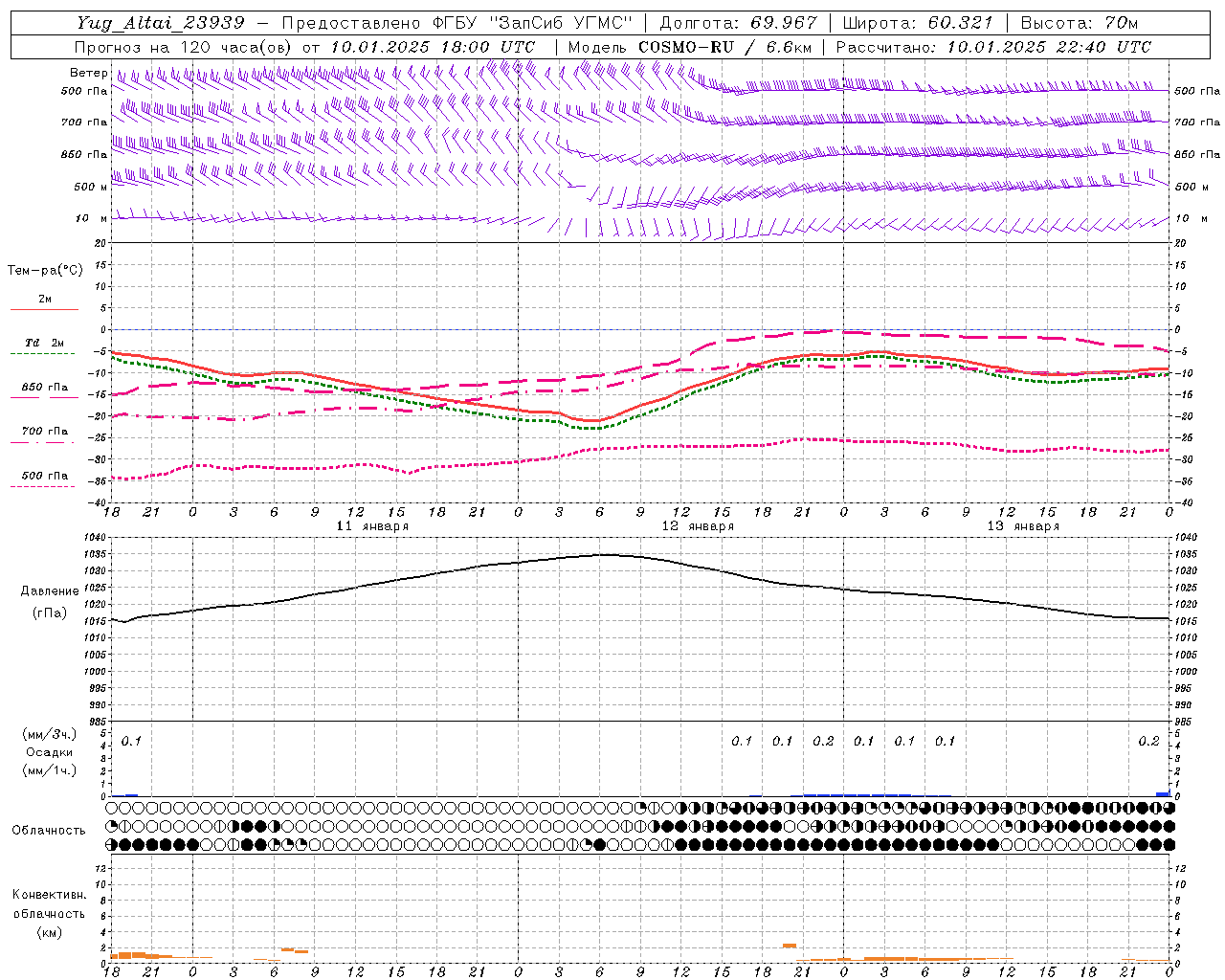The height and width of the screenshot is (980, 1225).
Task: Click the dash-dot line sample under 700 гПа legend
Action: point(42,443)
